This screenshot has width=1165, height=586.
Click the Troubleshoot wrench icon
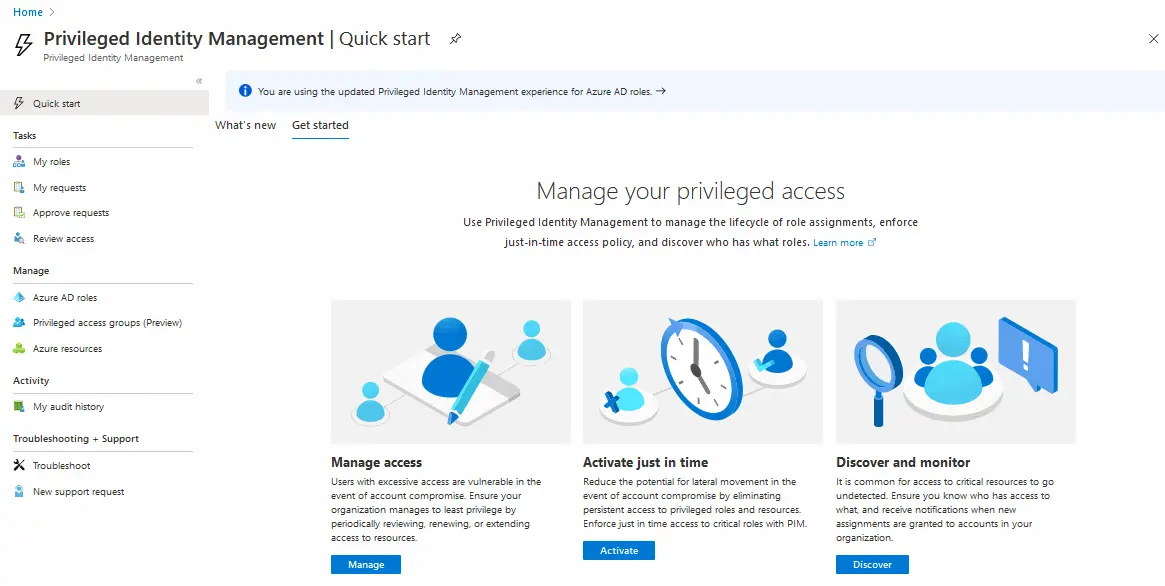coord(19,466)
